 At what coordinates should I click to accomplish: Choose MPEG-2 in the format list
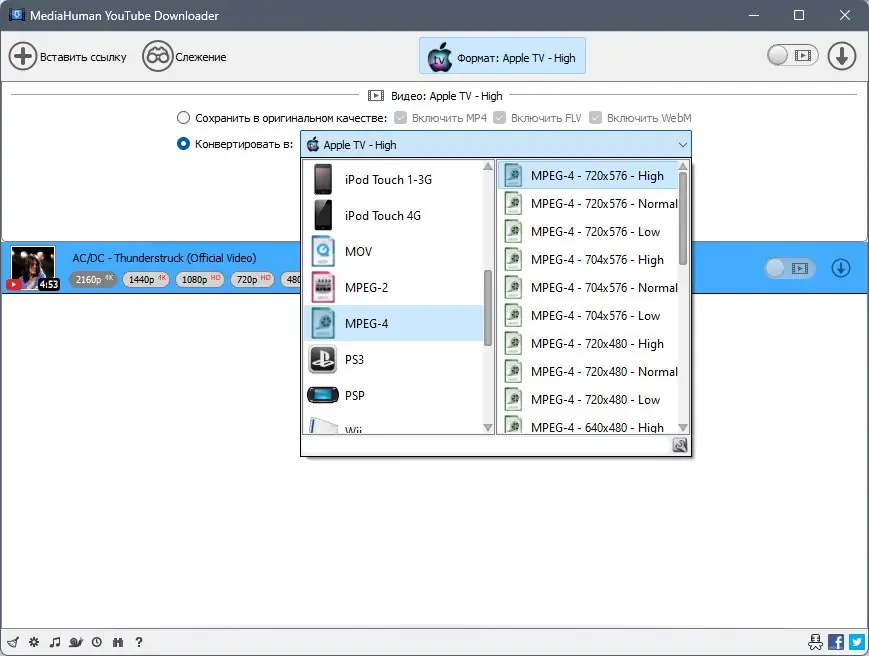pyautogui.click(x=393, y=288)
